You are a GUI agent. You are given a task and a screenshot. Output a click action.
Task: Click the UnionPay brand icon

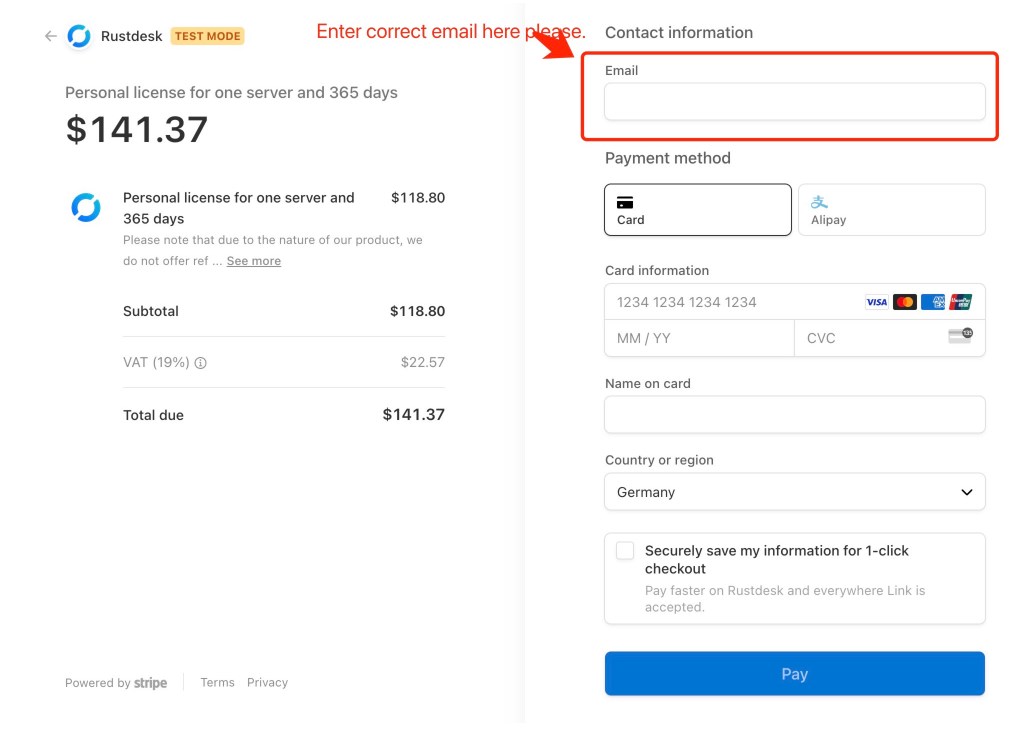[960, 302]
